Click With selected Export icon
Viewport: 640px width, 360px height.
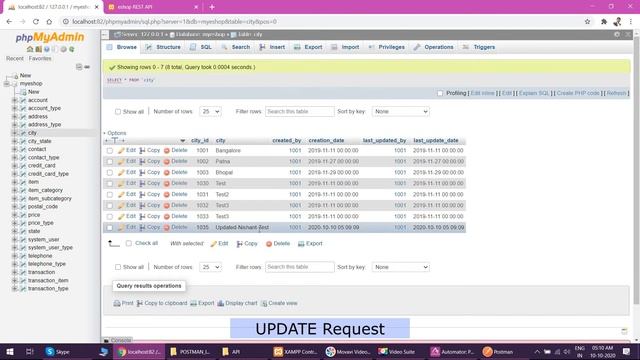[x=301, y=244]
